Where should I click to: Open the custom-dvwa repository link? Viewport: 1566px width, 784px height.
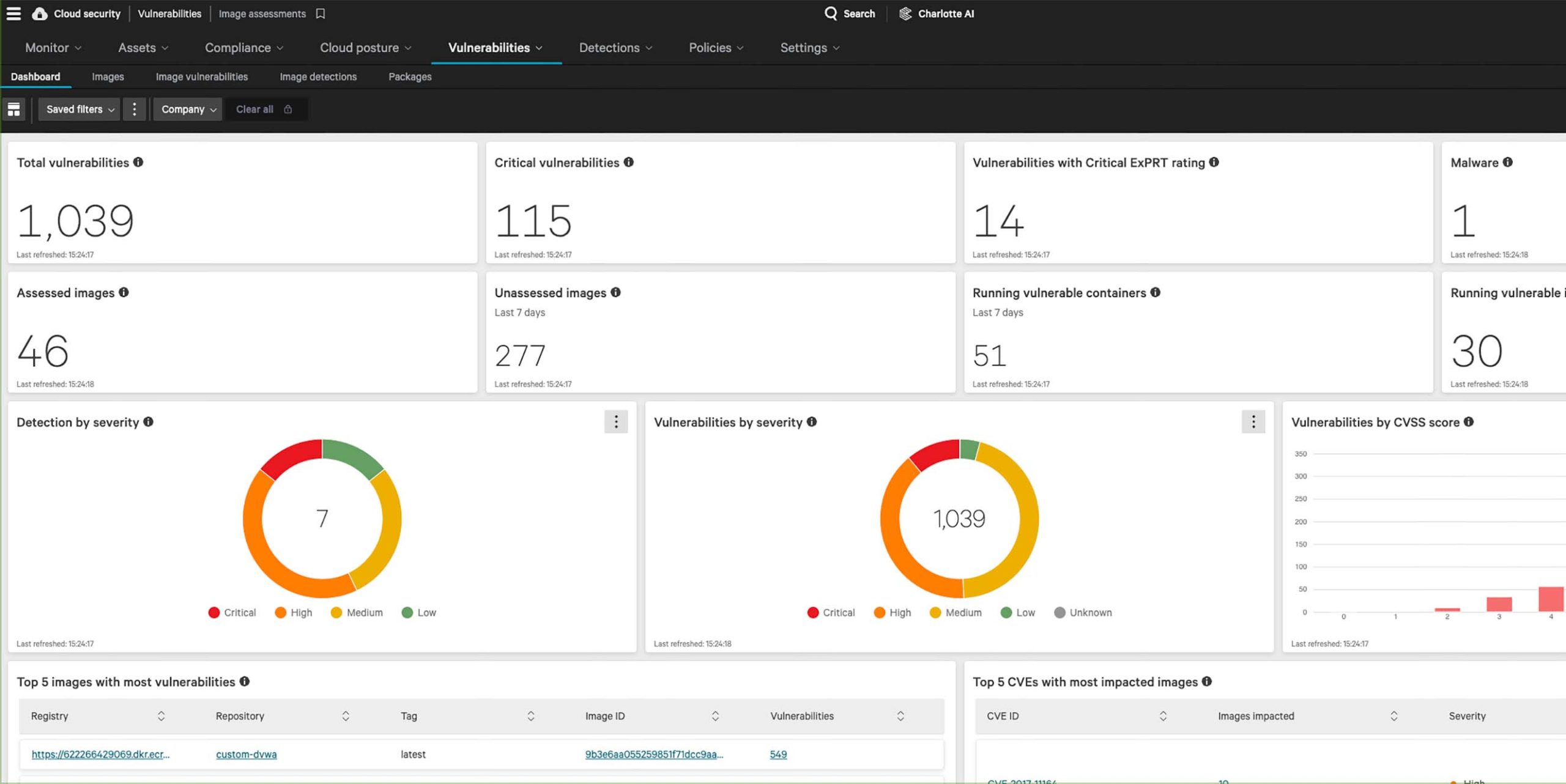pyautogui.click(x=246, y=754)
